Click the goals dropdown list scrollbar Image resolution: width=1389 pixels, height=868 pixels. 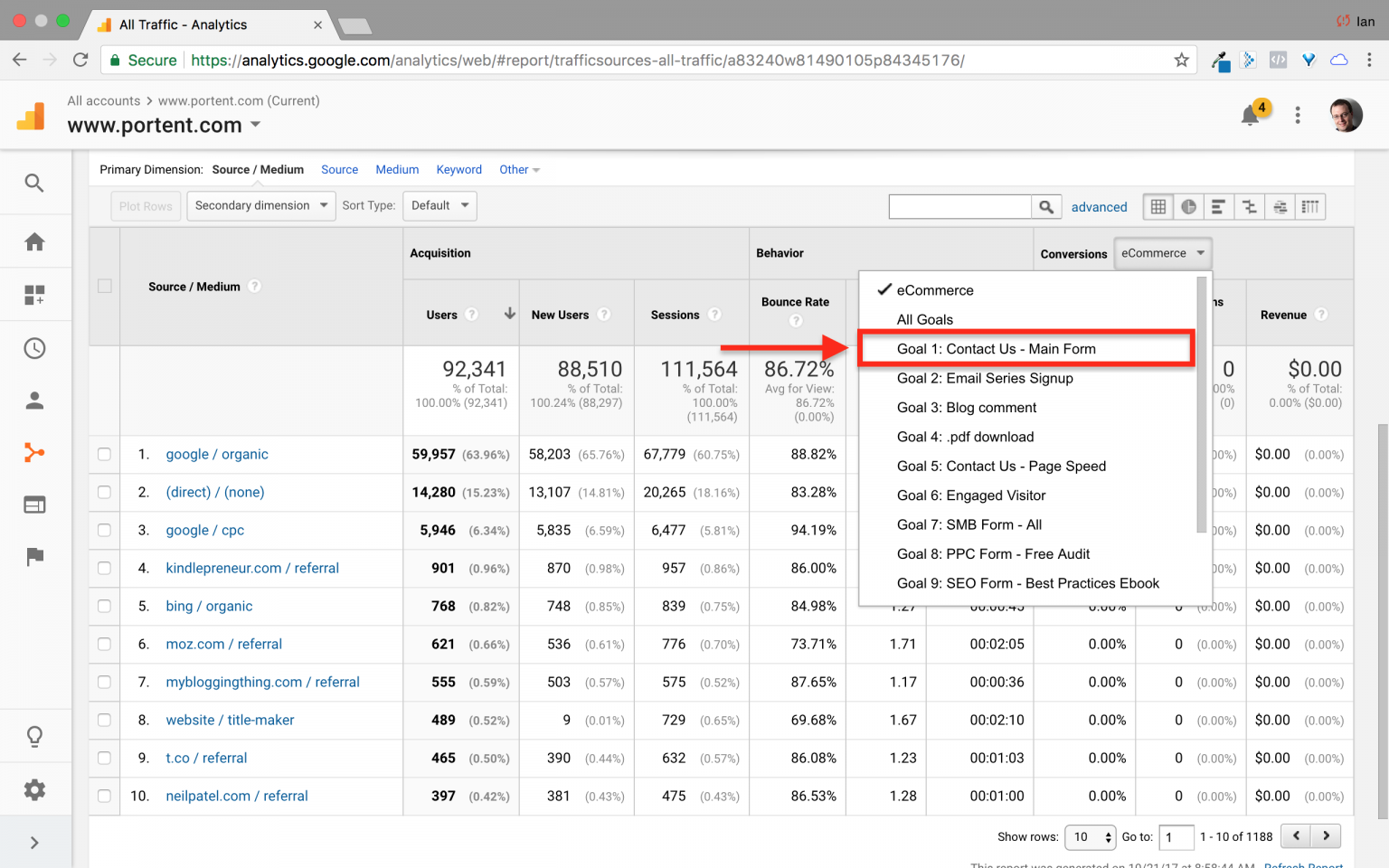[x=1201, y=405]
